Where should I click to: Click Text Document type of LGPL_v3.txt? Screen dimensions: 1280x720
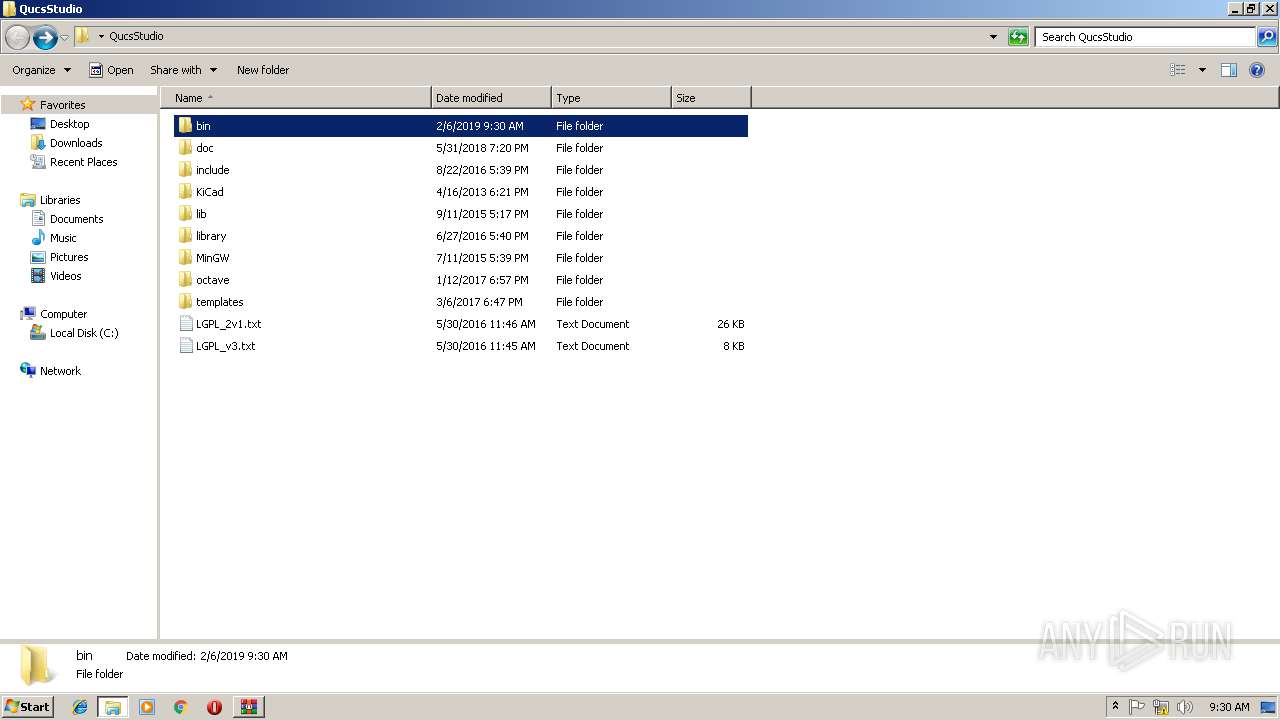tap(593, 346)
